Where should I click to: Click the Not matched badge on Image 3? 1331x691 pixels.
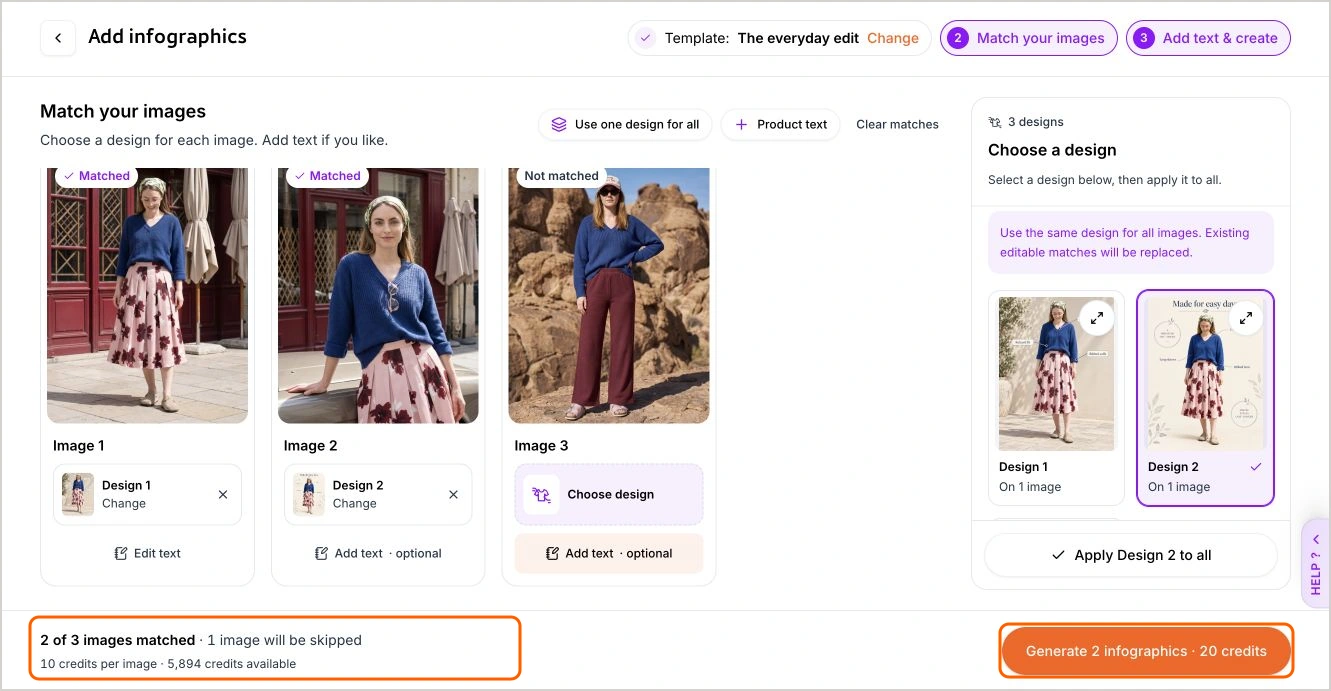pyautogui.click(x=561, y=176)
